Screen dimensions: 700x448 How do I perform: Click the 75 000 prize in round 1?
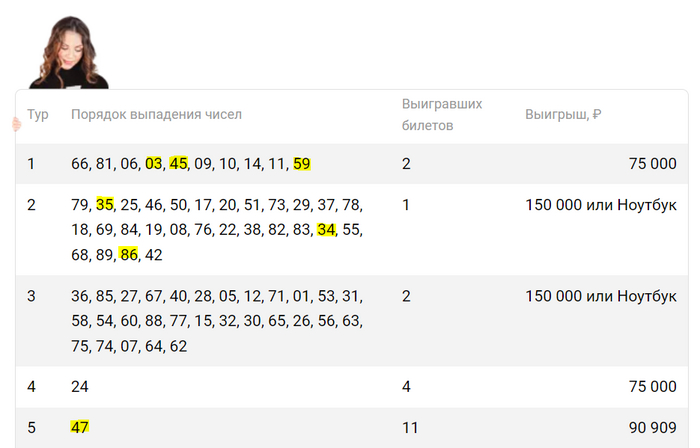(652, 163)
